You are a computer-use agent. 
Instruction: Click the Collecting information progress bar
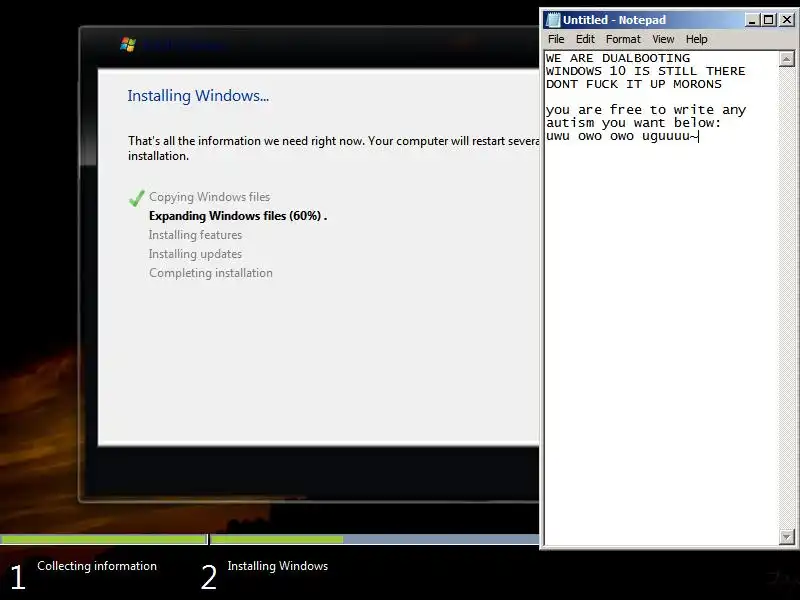coord(103,539)
